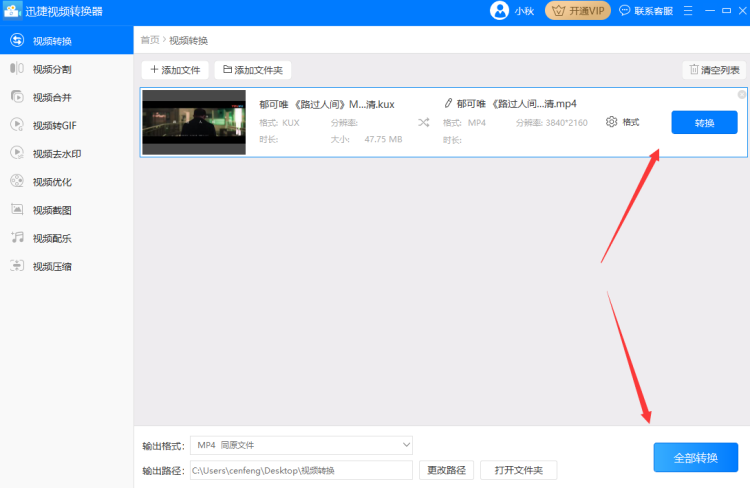Viewport: 750px width, 488px height.
Task: Click the video thumbnail preview
Action: pyautogui.click(x=194, y=122)
